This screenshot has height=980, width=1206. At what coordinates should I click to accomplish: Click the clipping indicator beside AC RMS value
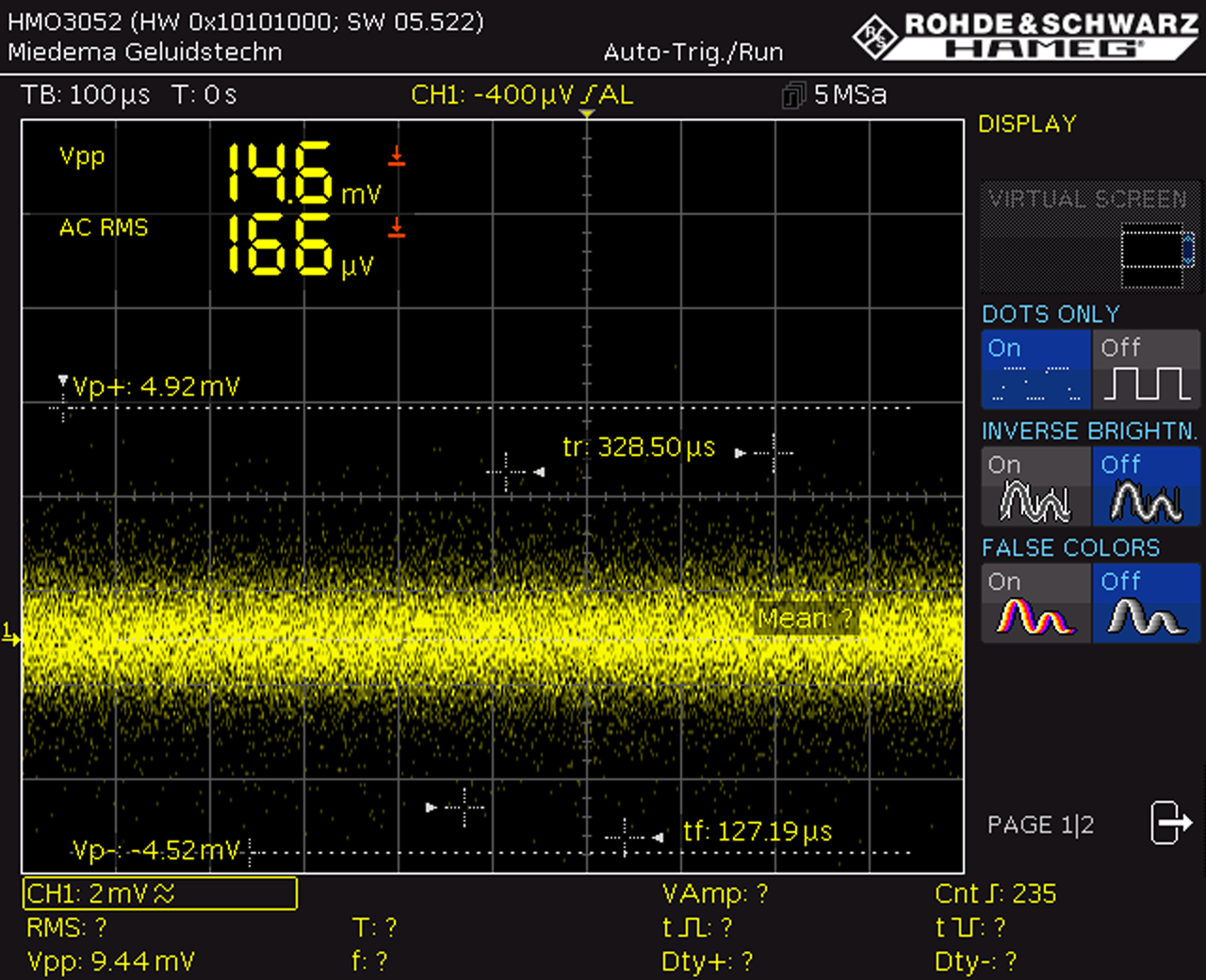(x=397, y=226)
